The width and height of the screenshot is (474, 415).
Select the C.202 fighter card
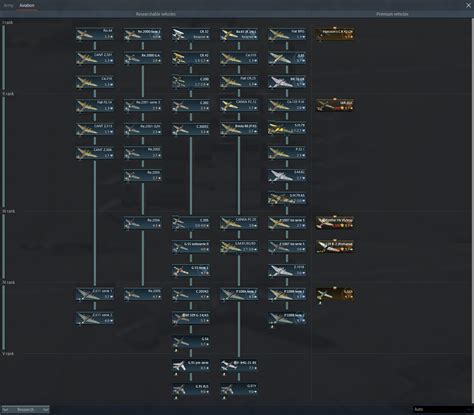pos(191,105)
